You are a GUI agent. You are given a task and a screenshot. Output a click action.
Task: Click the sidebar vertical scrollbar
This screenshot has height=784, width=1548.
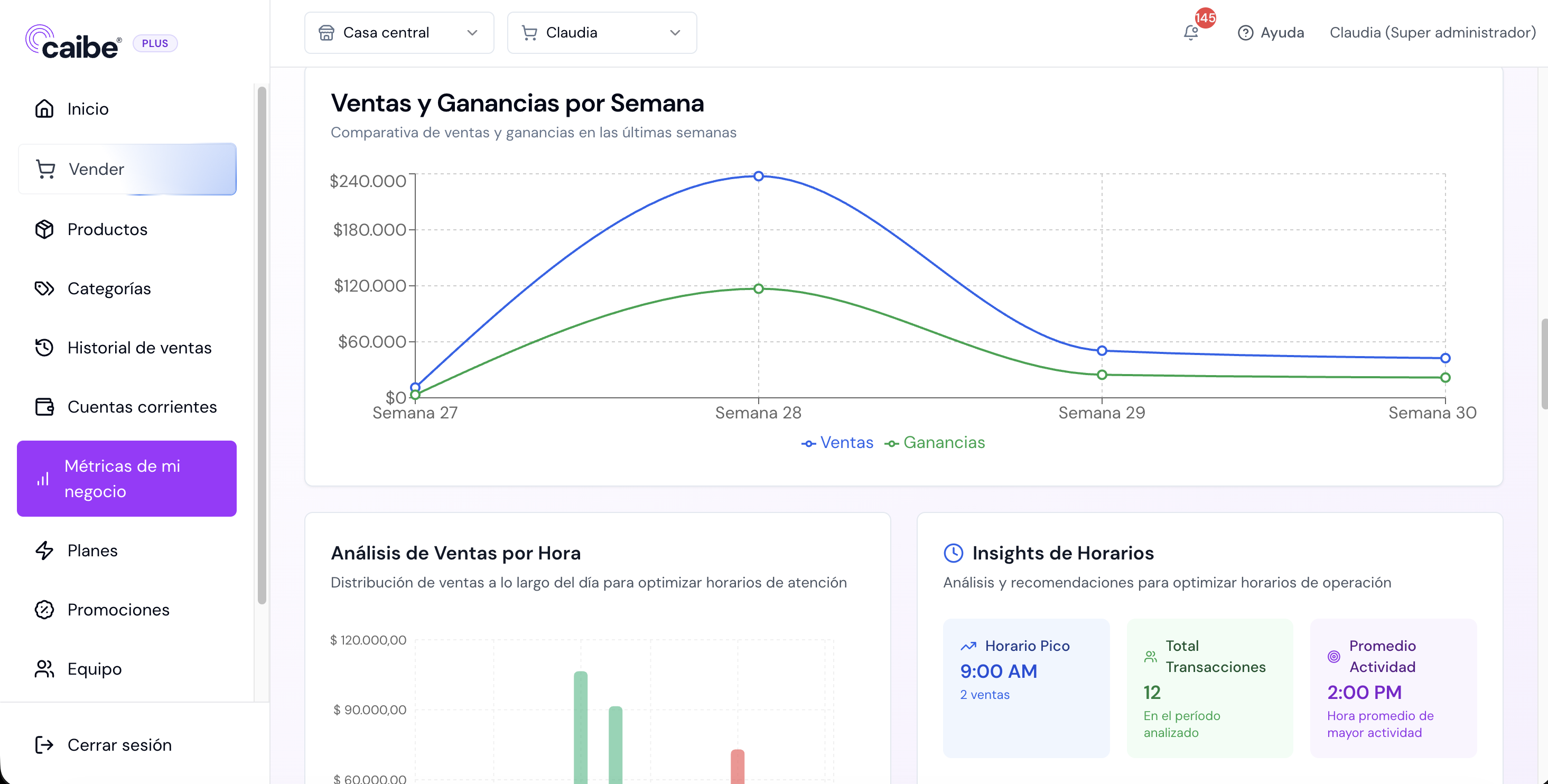click(262, 346)
